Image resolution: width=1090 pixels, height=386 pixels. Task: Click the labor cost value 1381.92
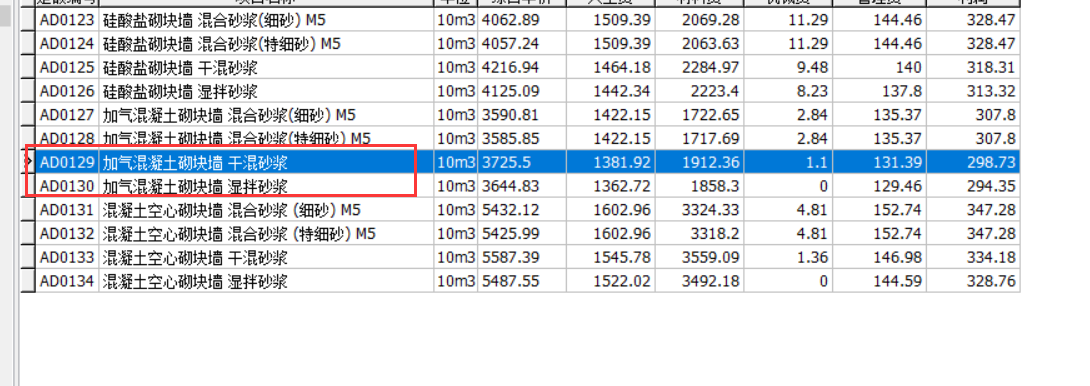click(x=622, y=163)
